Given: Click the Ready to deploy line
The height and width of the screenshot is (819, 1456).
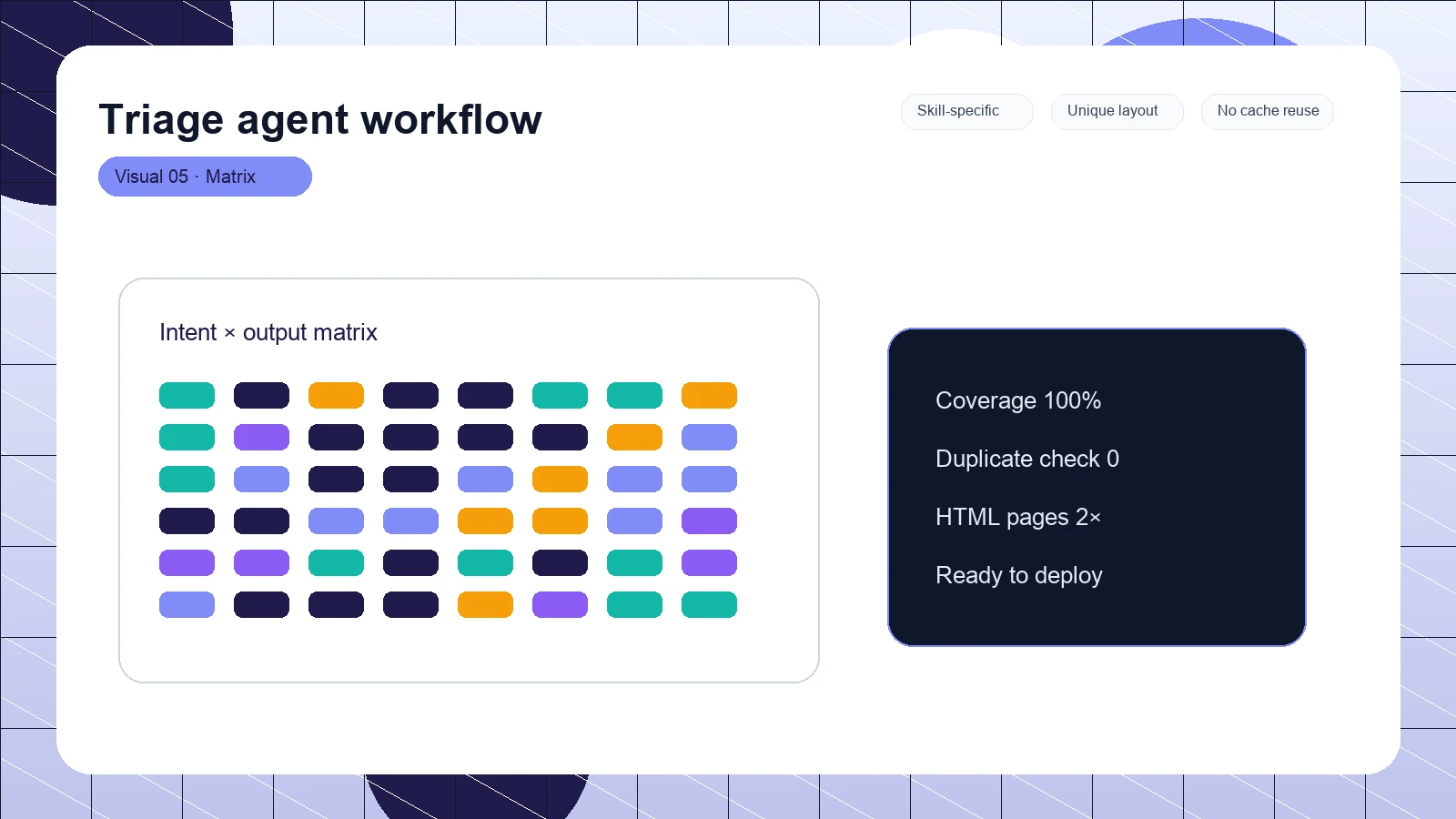Looking at the screenshot, I should 1019,575.
